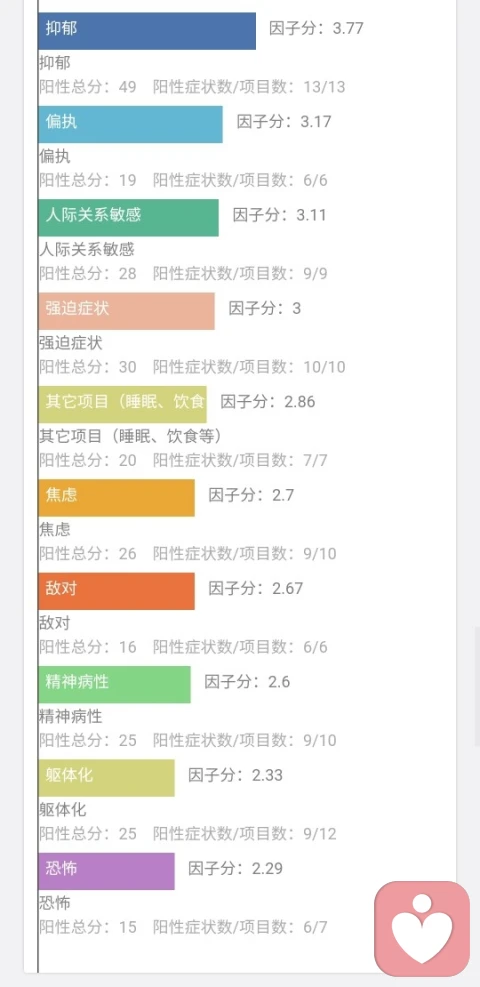
Task: Tap the purple 恐怖 bar
Action: click(106, 871)
